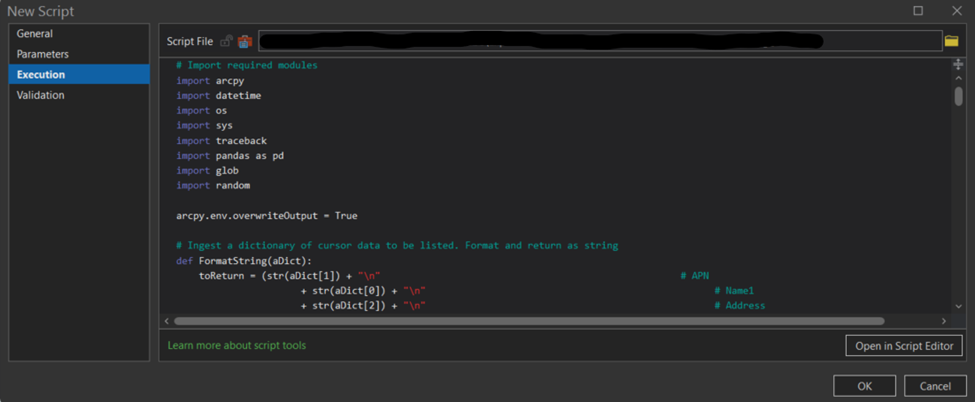Click the Script File path input field
975x402 pixels.
600,41
